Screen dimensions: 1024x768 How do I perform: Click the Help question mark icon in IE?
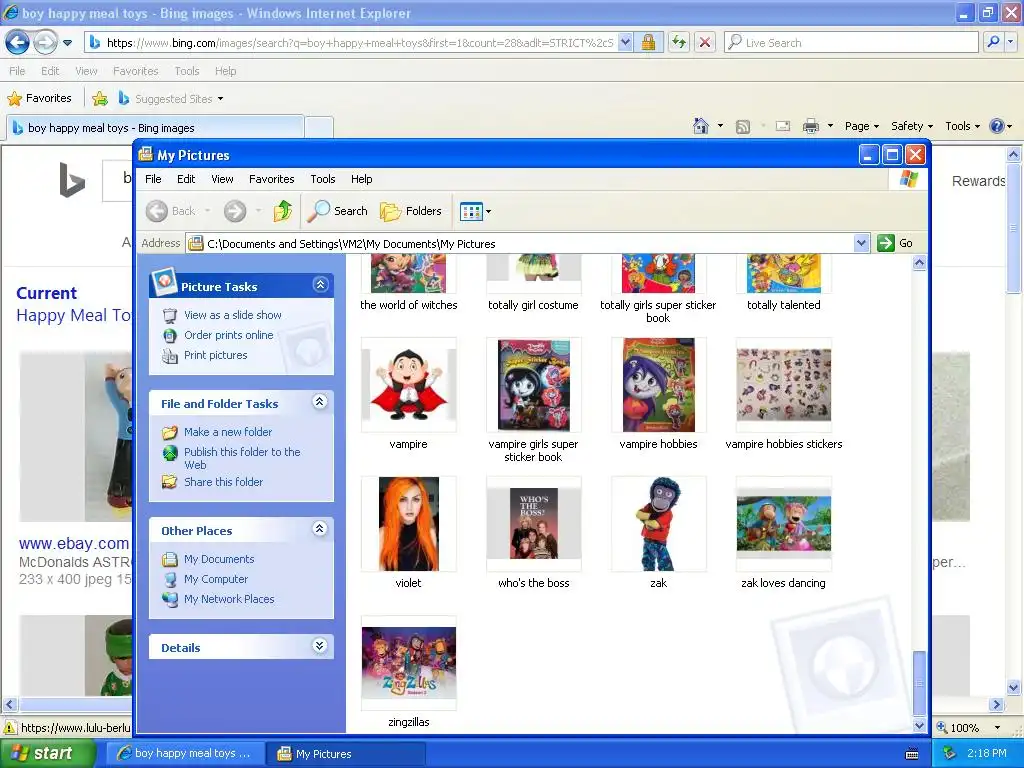coord(997,126)
